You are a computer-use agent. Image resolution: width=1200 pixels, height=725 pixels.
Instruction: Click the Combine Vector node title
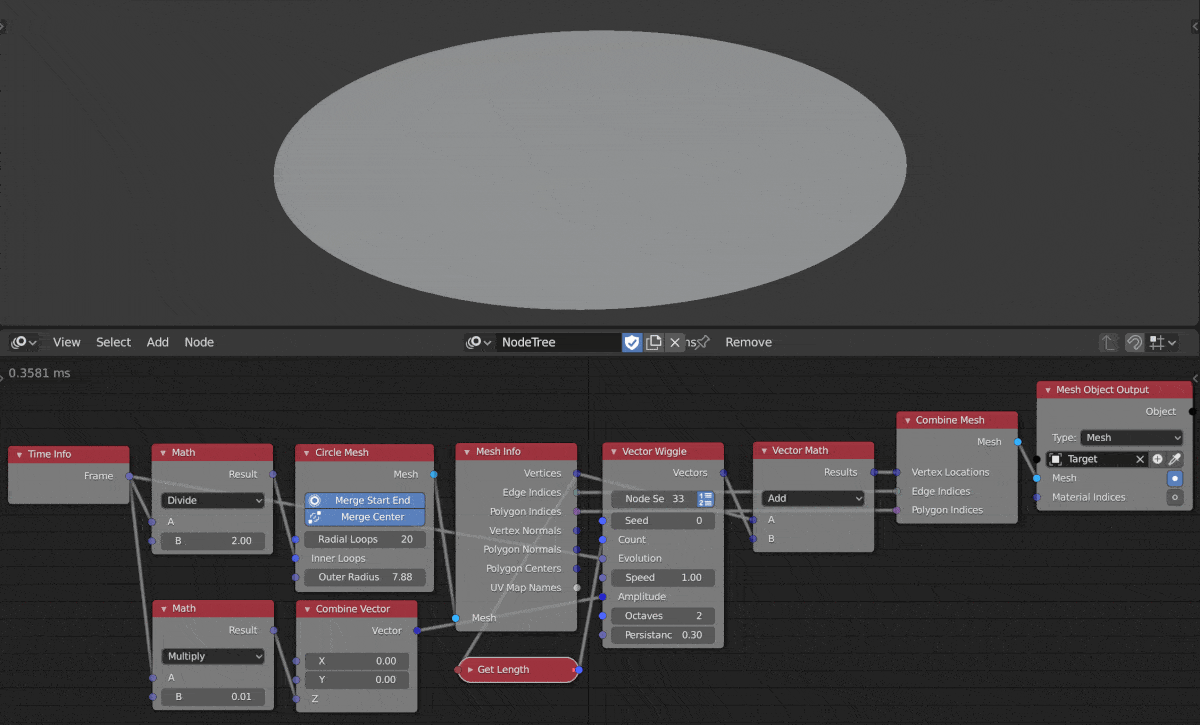click(x=353, y=608)
